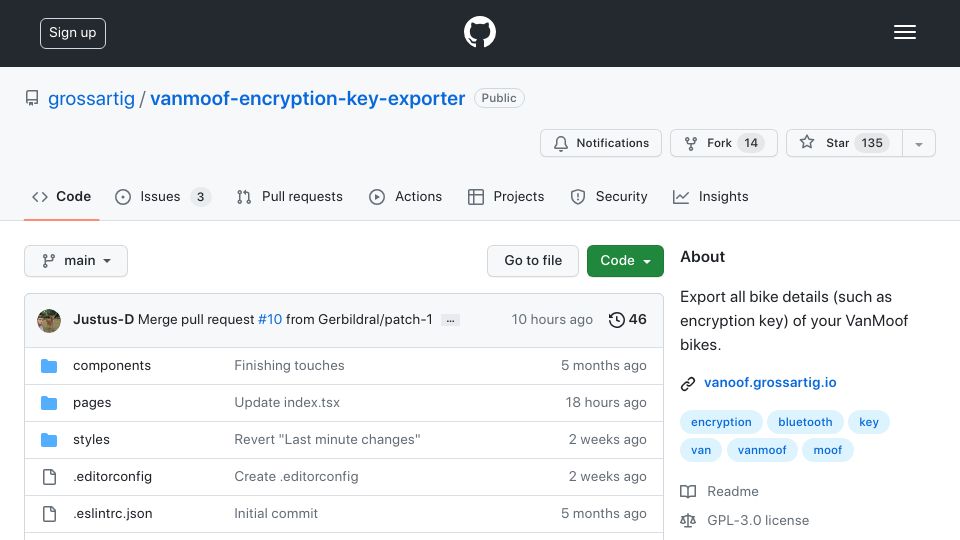Open the styles folder
The image size is (960, 540).
(x=91, y=440)
